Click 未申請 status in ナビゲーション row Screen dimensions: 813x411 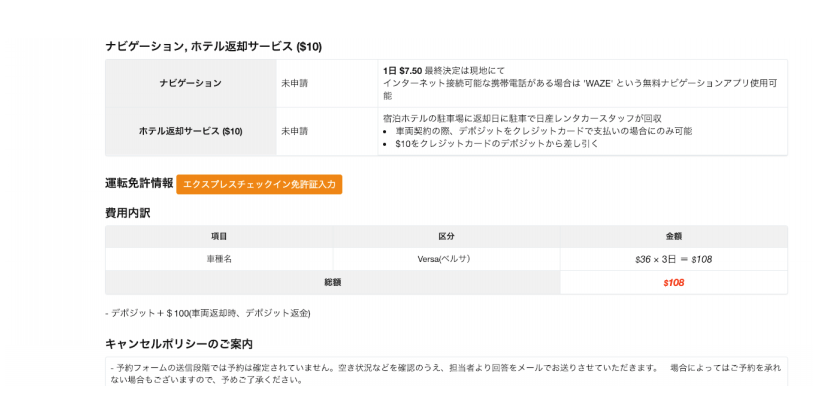tap(295, 83)
